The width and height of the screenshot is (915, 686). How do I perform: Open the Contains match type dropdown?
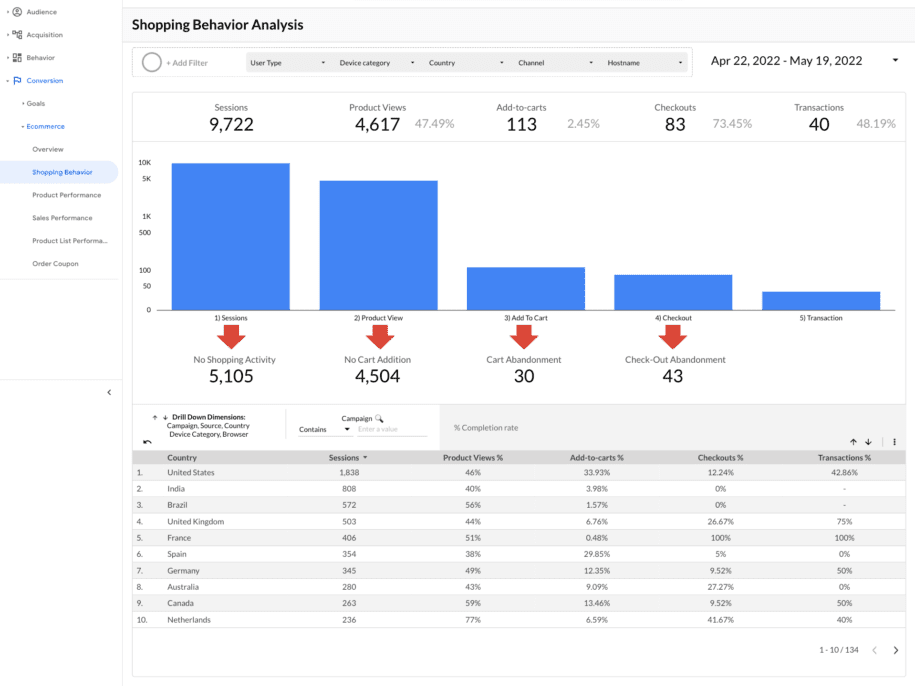point(325,430)
